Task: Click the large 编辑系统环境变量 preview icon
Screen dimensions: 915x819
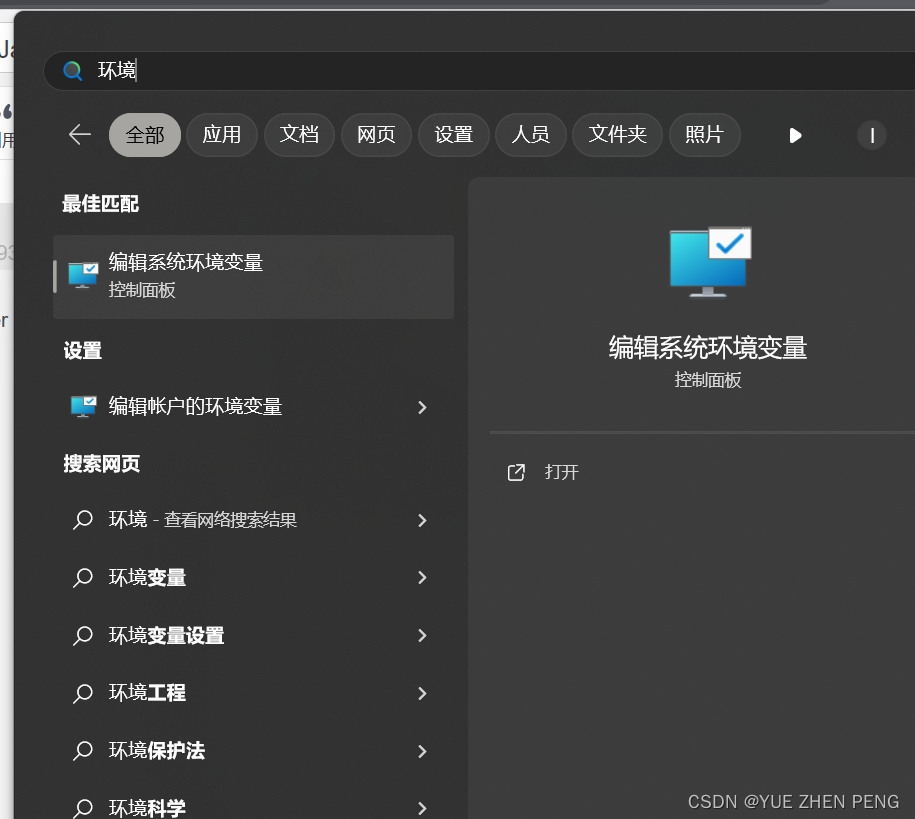Action: (x=709, y=261)
